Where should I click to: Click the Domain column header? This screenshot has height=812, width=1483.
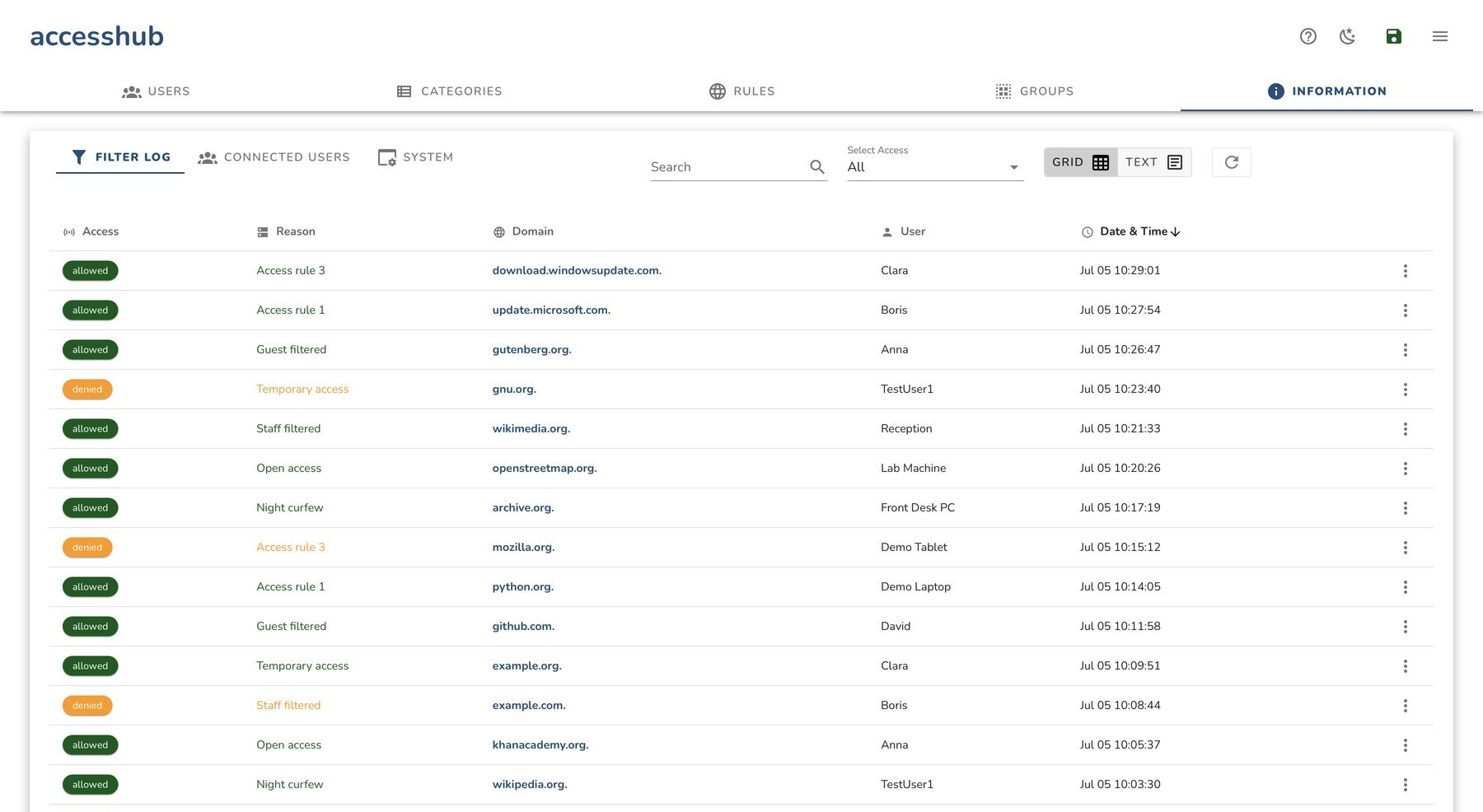pos(523,231)
